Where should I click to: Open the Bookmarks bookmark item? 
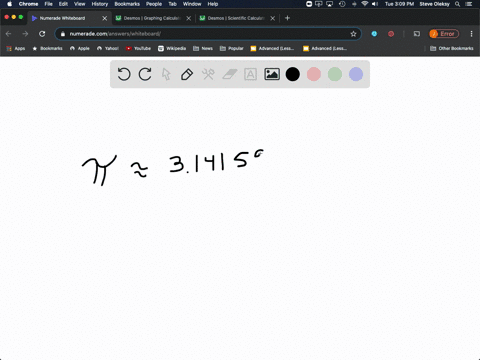click(47, 48)
